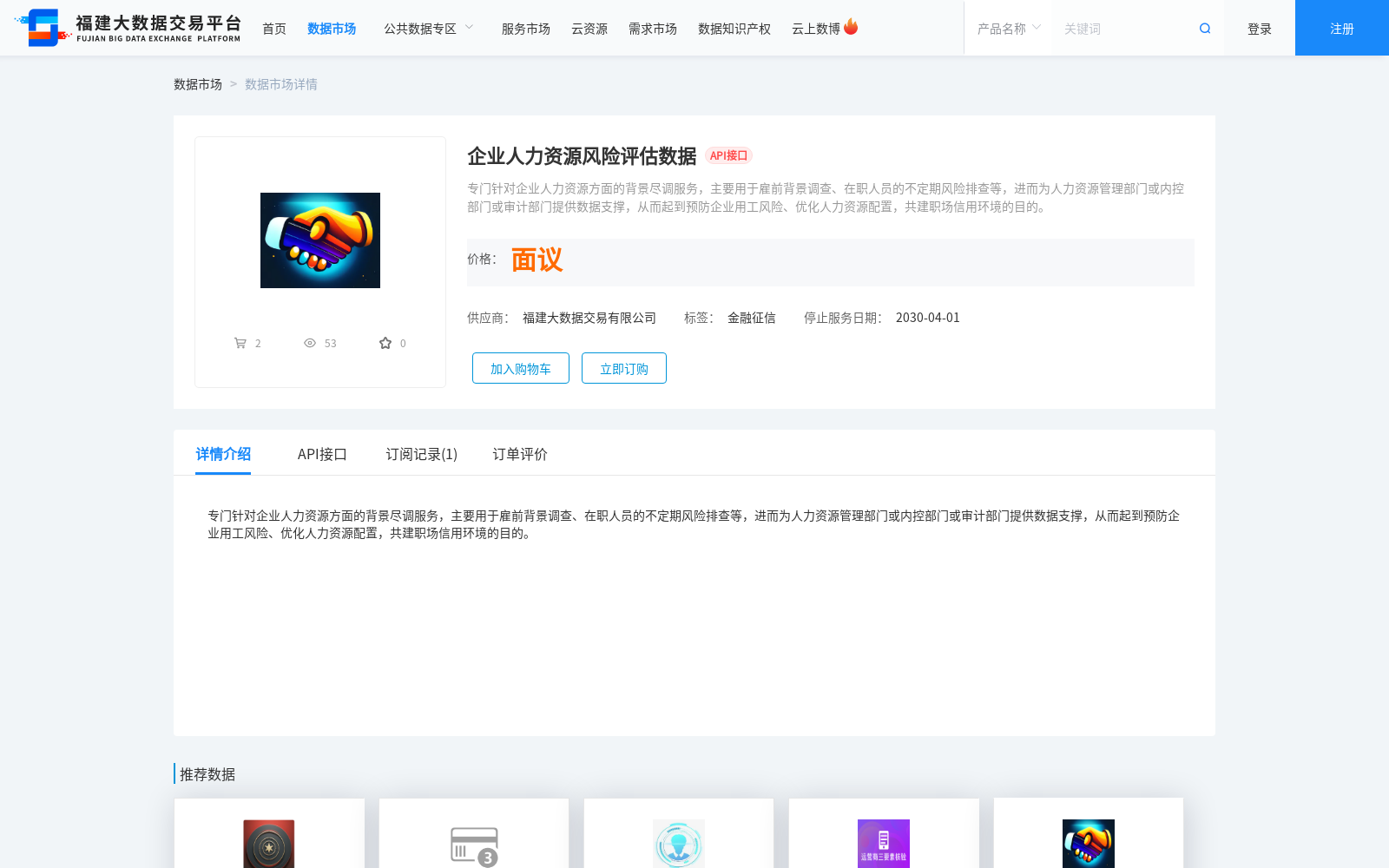1389x868 pixels.
Task: Click the purple phone thumbnail in 推荐数据
Action: [x=883, y=844]
